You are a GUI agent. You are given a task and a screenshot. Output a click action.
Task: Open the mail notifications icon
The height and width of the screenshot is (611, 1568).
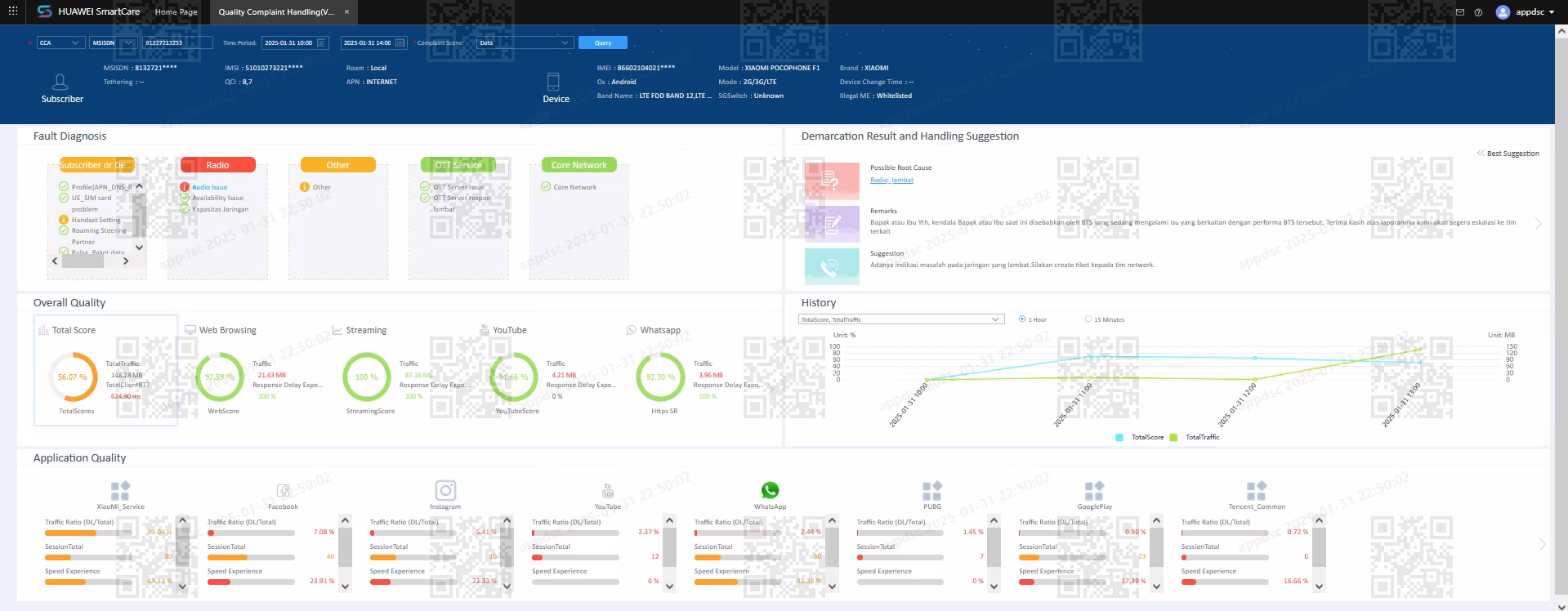click(1460, 12)
